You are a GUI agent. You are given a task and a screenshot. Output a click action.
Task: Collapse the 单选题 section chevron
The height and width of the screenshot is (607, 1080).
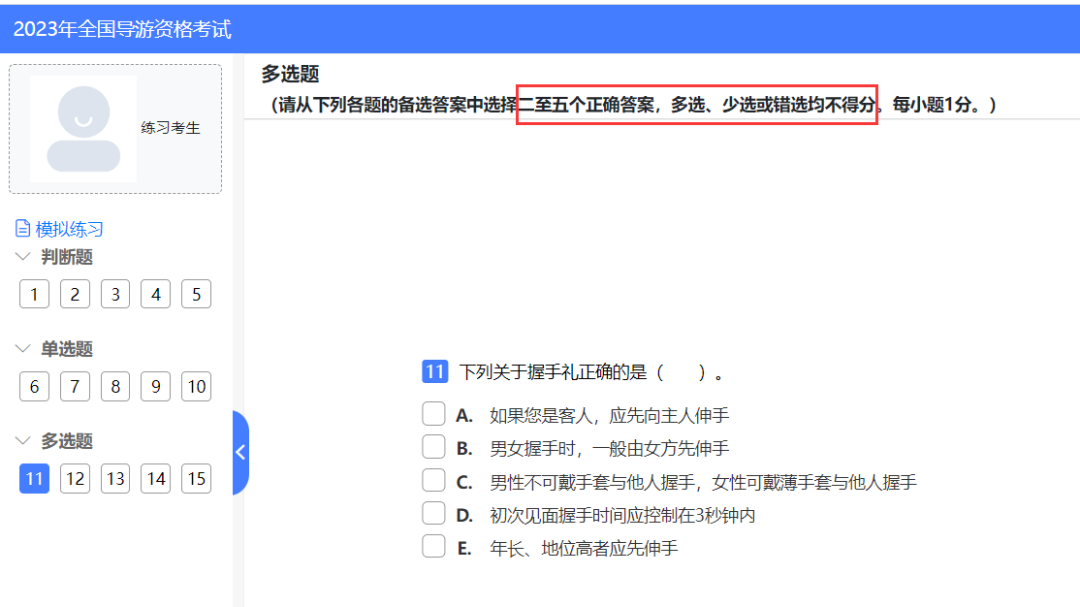pyautogui.click(x=23, y=348)
